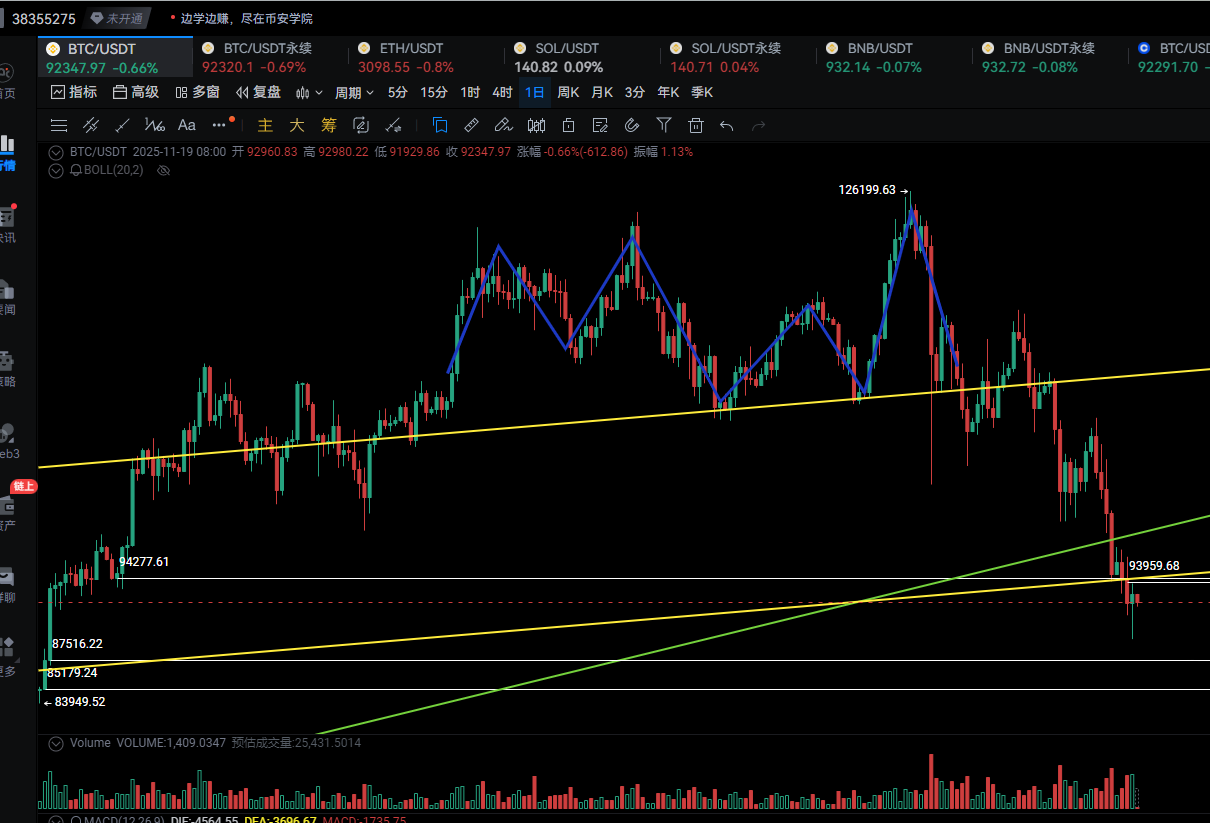Click the 未开通 membership badge
The width and height of the screenshot is (1210, 823).
[x=116, y=18]
